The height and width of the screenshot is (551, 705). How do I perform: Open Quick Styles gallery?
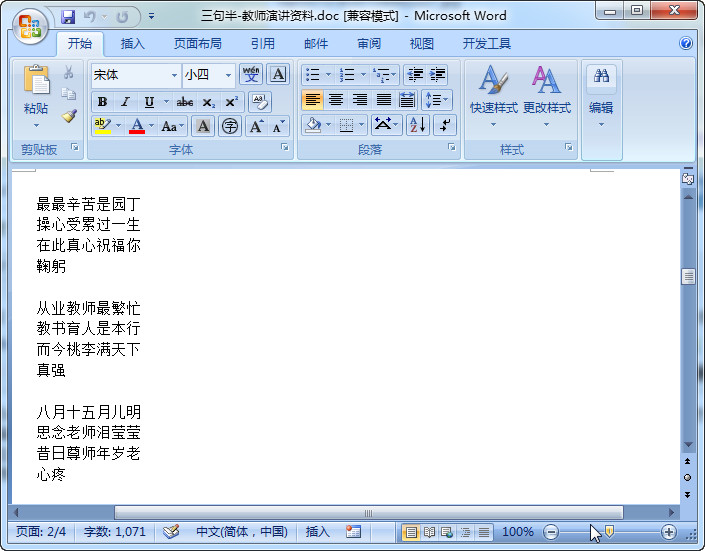494,96
